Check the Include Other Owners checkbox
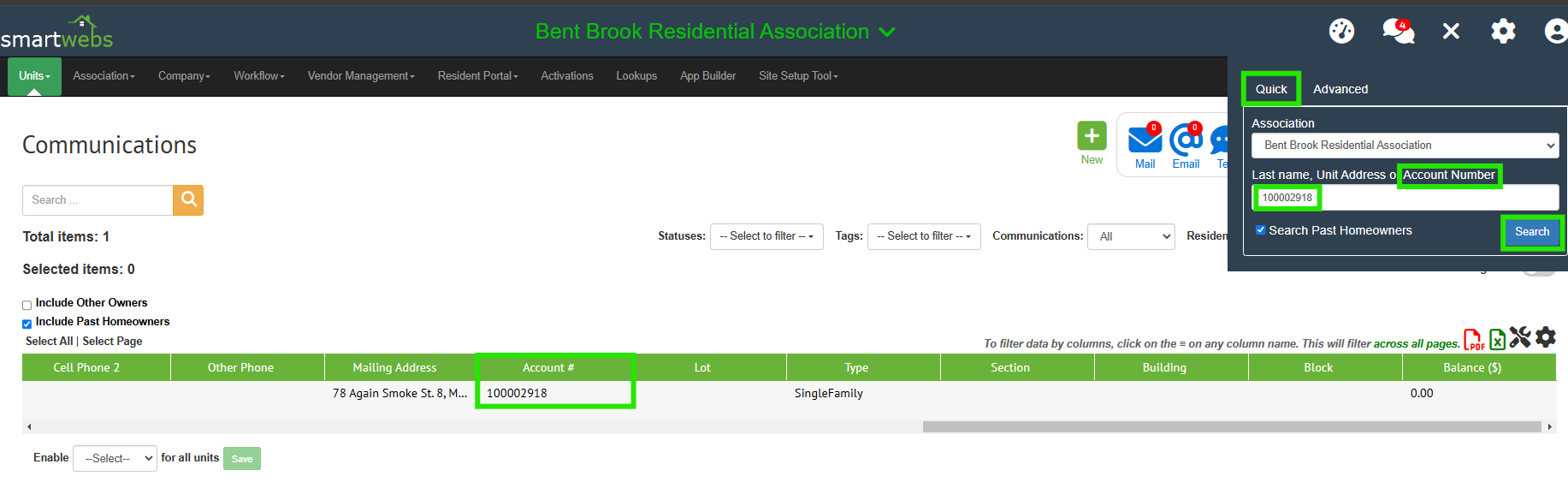The width and height of the screenshot is (1568, 482). coord(27,305)
